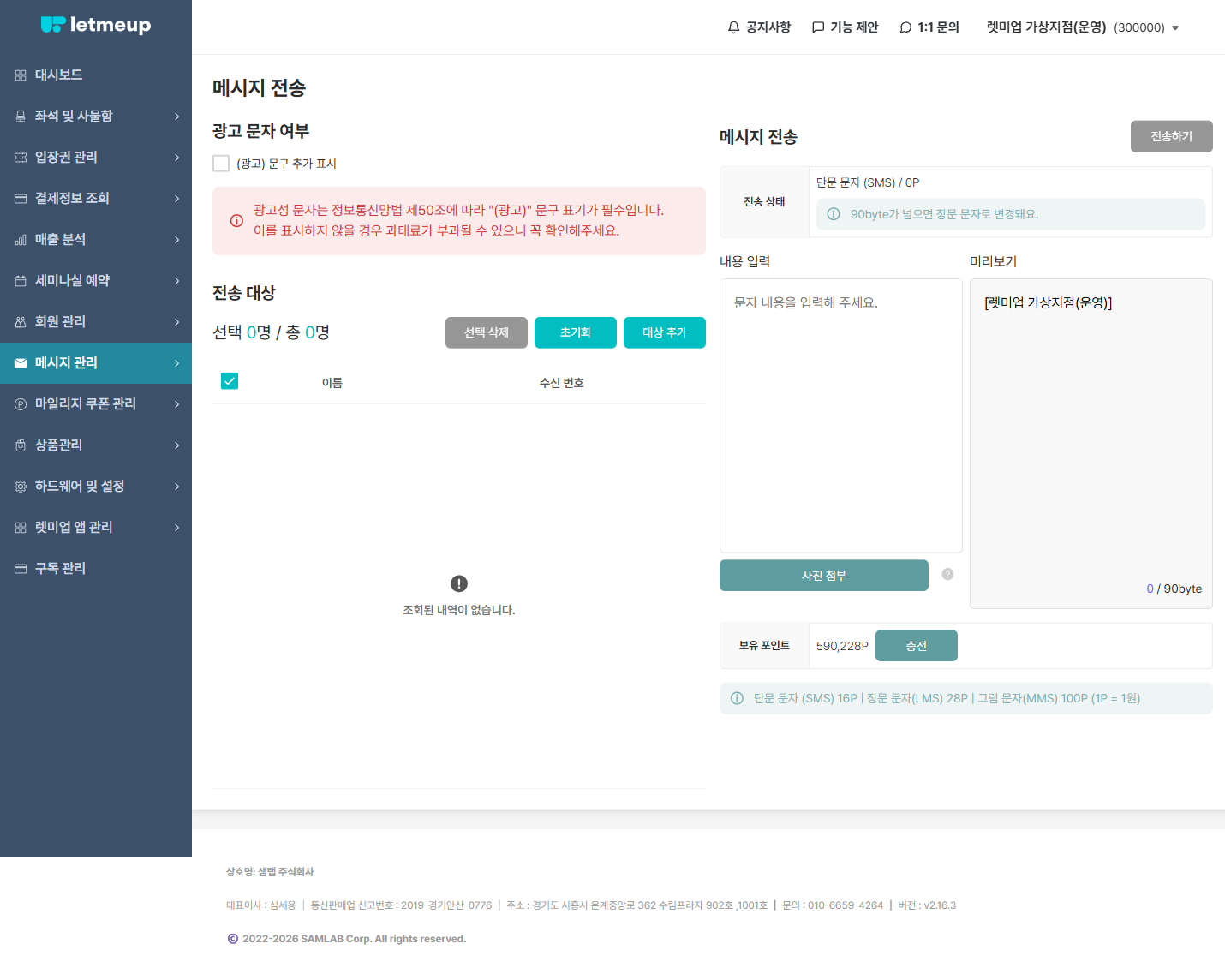Viewport: 1225px width, 980px height.
Task: Click the P coin icon beside 마일리지 쿠폰 관리
Action: 21,404
